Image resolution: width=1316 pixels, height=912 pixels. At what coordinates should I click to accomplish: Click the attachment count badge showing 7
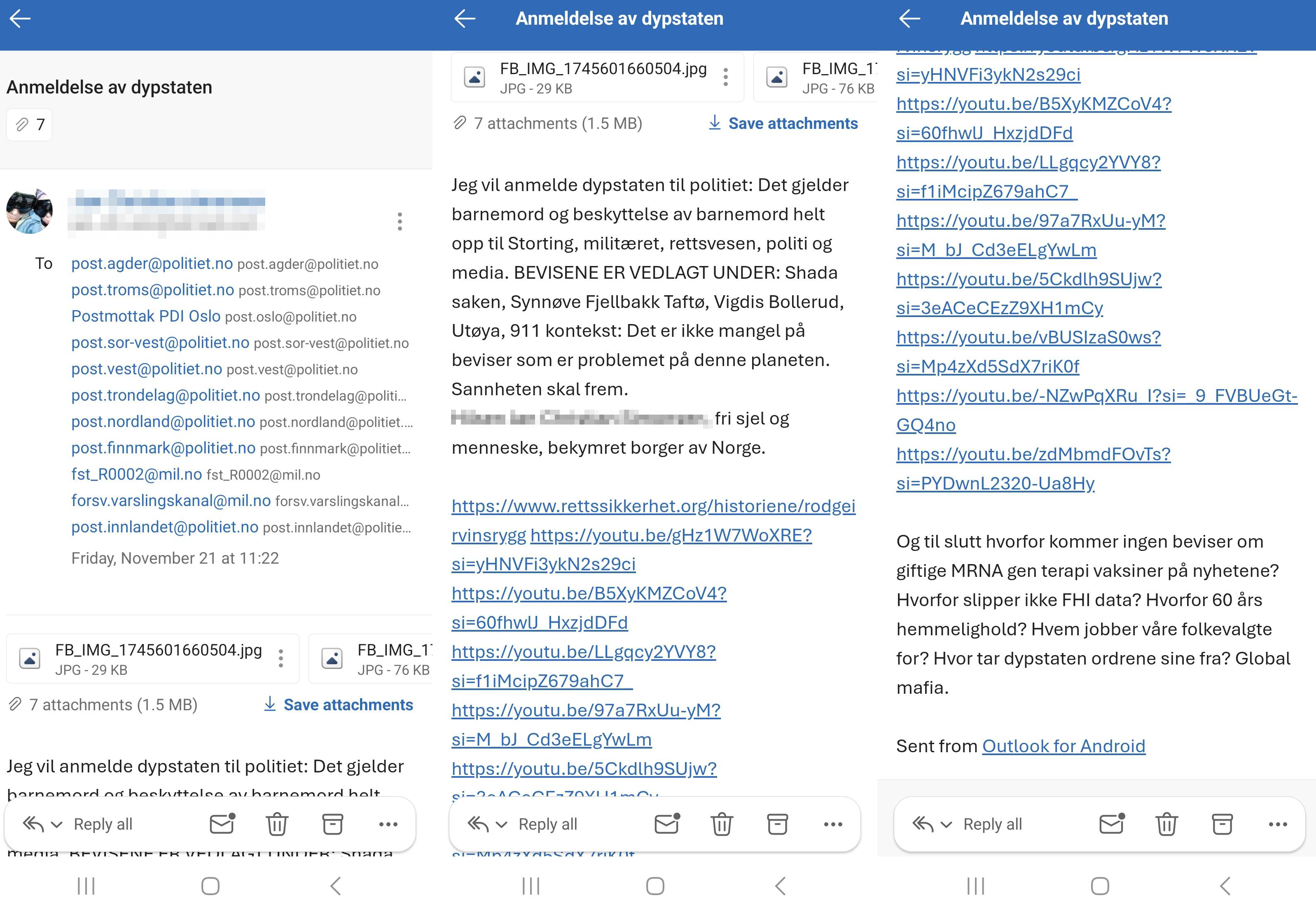(30, 125)
